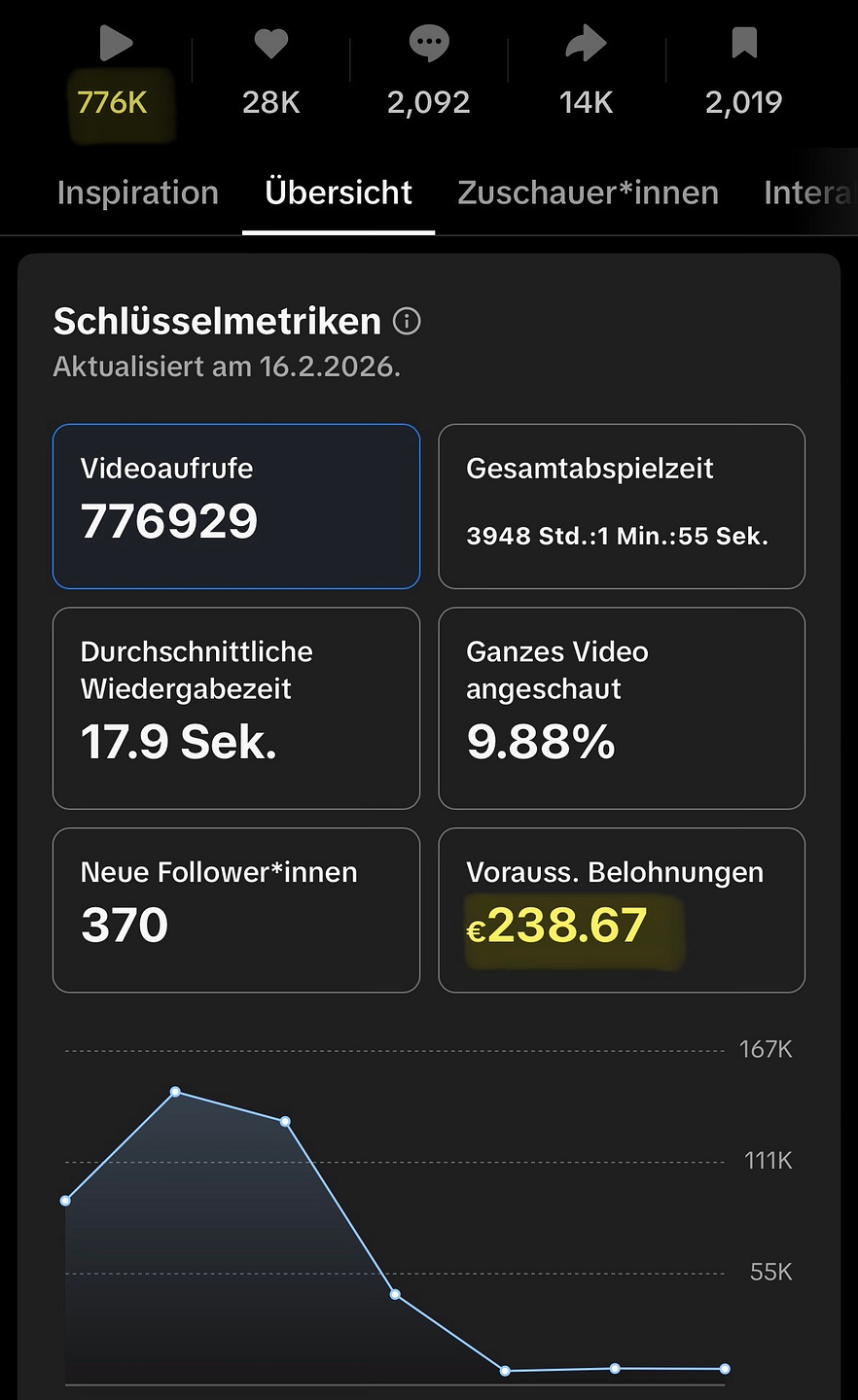The width and height of the screenshot is (858, 1400).
Task: Switch to the Inspiration tab
Action: click(138, 192)
